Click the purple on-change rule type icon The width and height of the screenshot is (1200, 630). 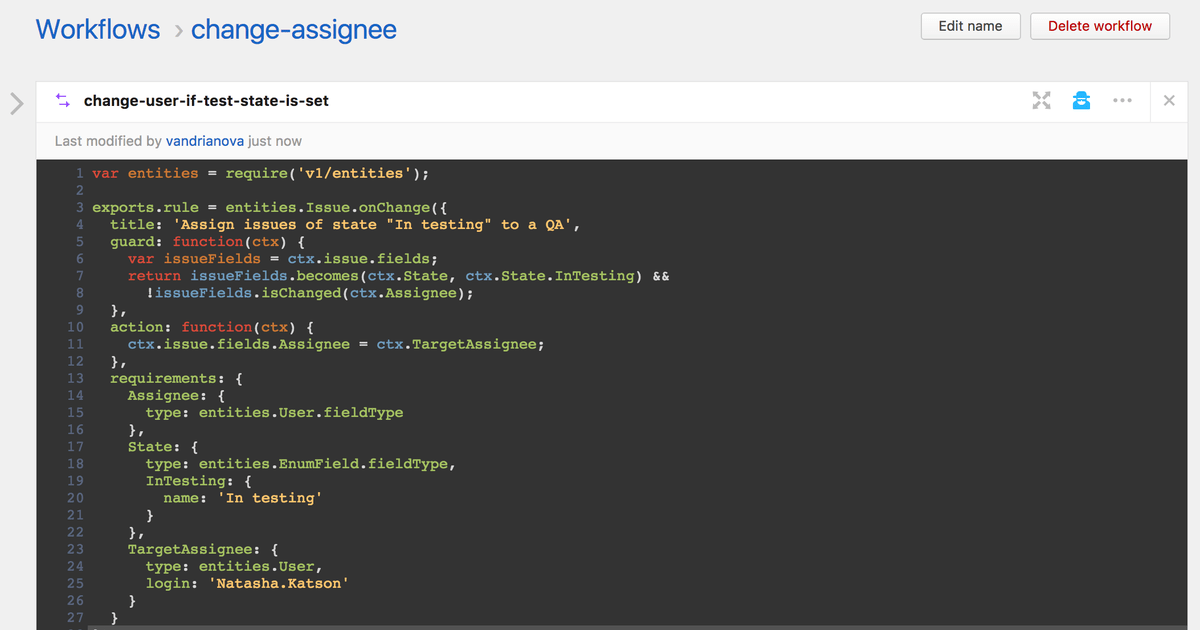63,101
